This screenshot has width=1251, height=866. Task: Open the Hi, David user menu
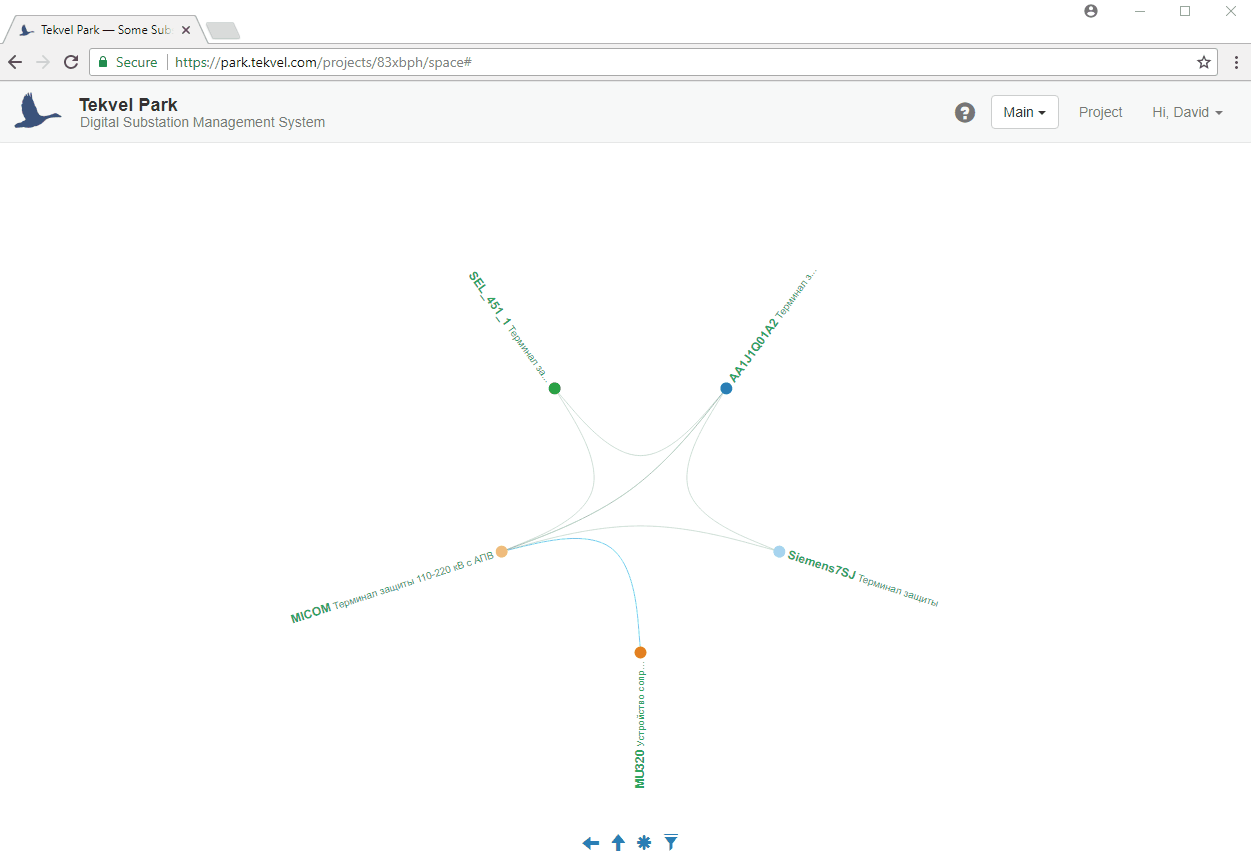coord(1187,112)
